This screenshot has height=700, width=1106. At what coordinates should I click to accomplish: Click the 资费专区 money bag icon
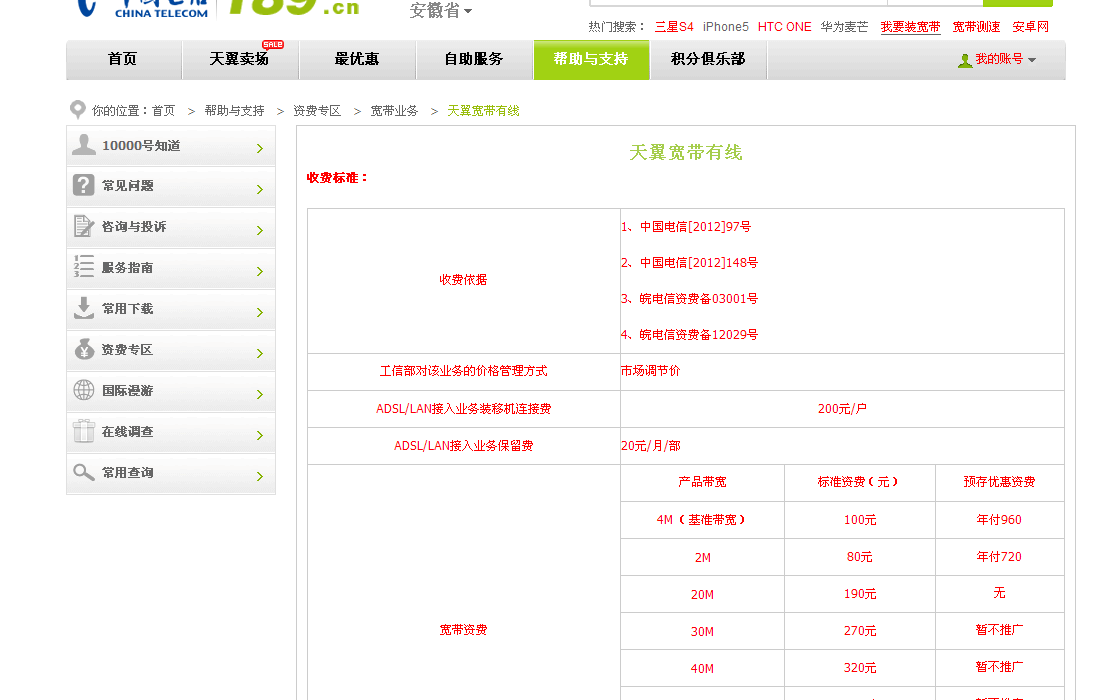pyautogui.click(x=84, y=349)
